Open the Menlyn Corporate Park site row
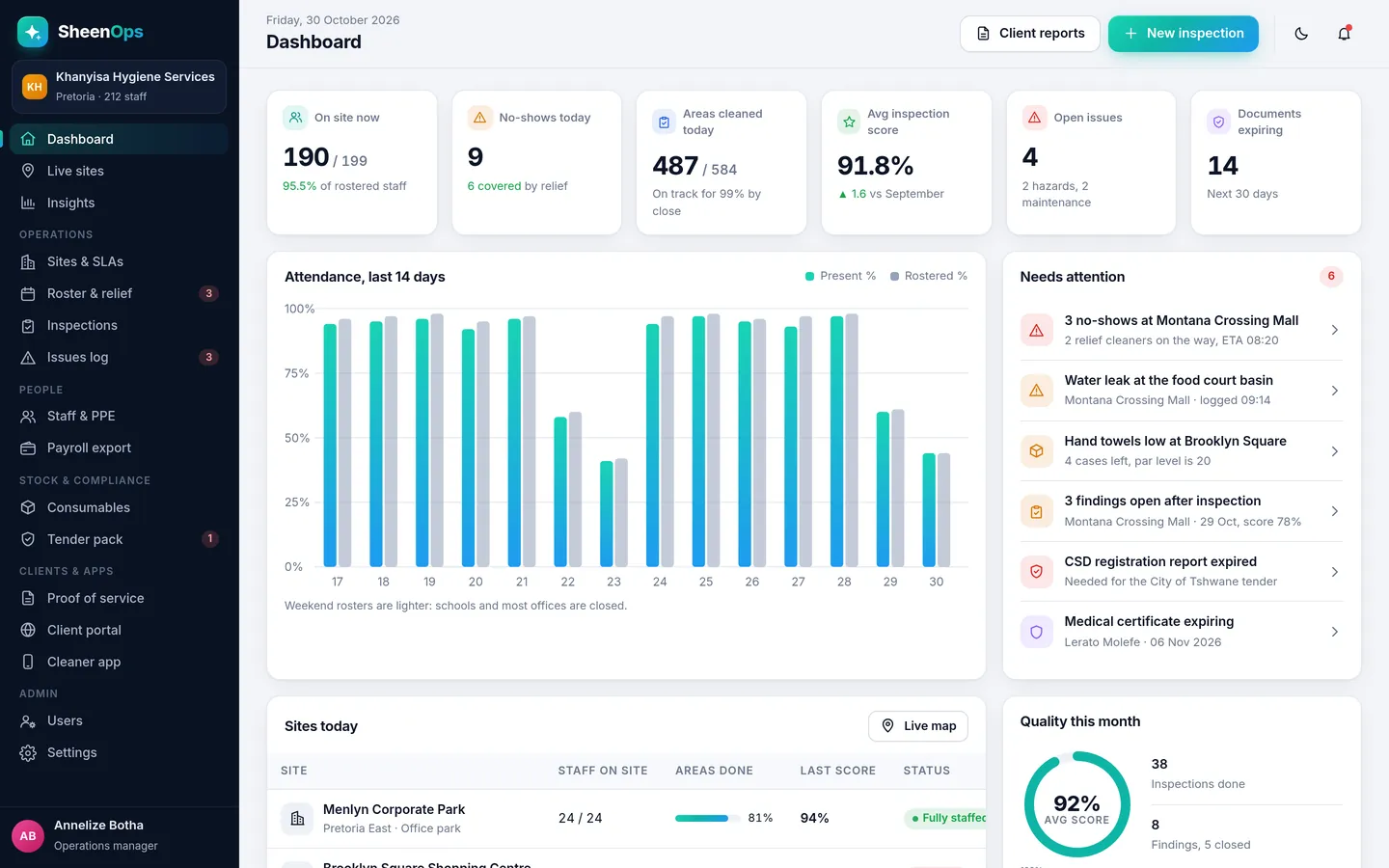 [626, 819]
